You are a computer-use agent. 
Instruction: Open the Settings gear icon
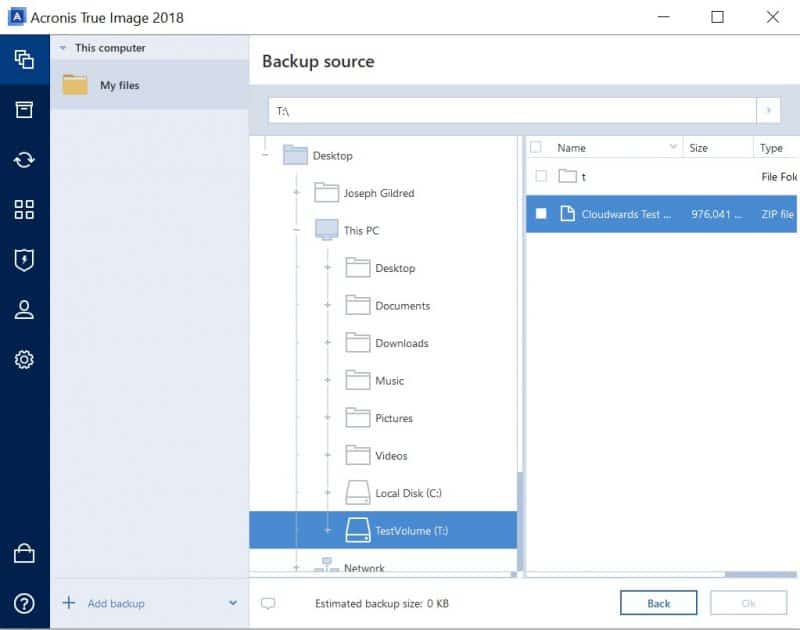point(24,360)
